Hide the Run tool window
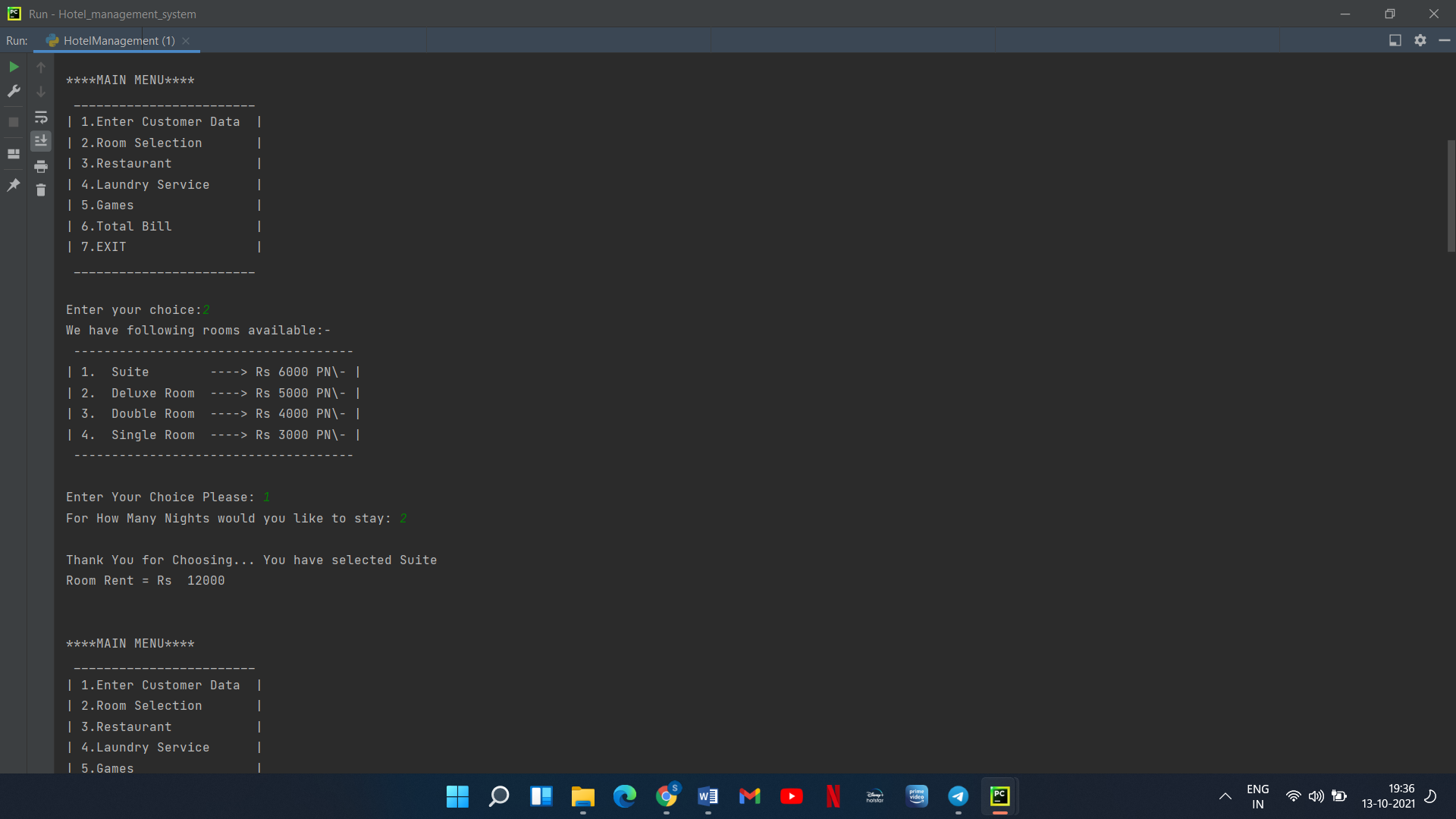1456x819 pixels. point(1445,40)
